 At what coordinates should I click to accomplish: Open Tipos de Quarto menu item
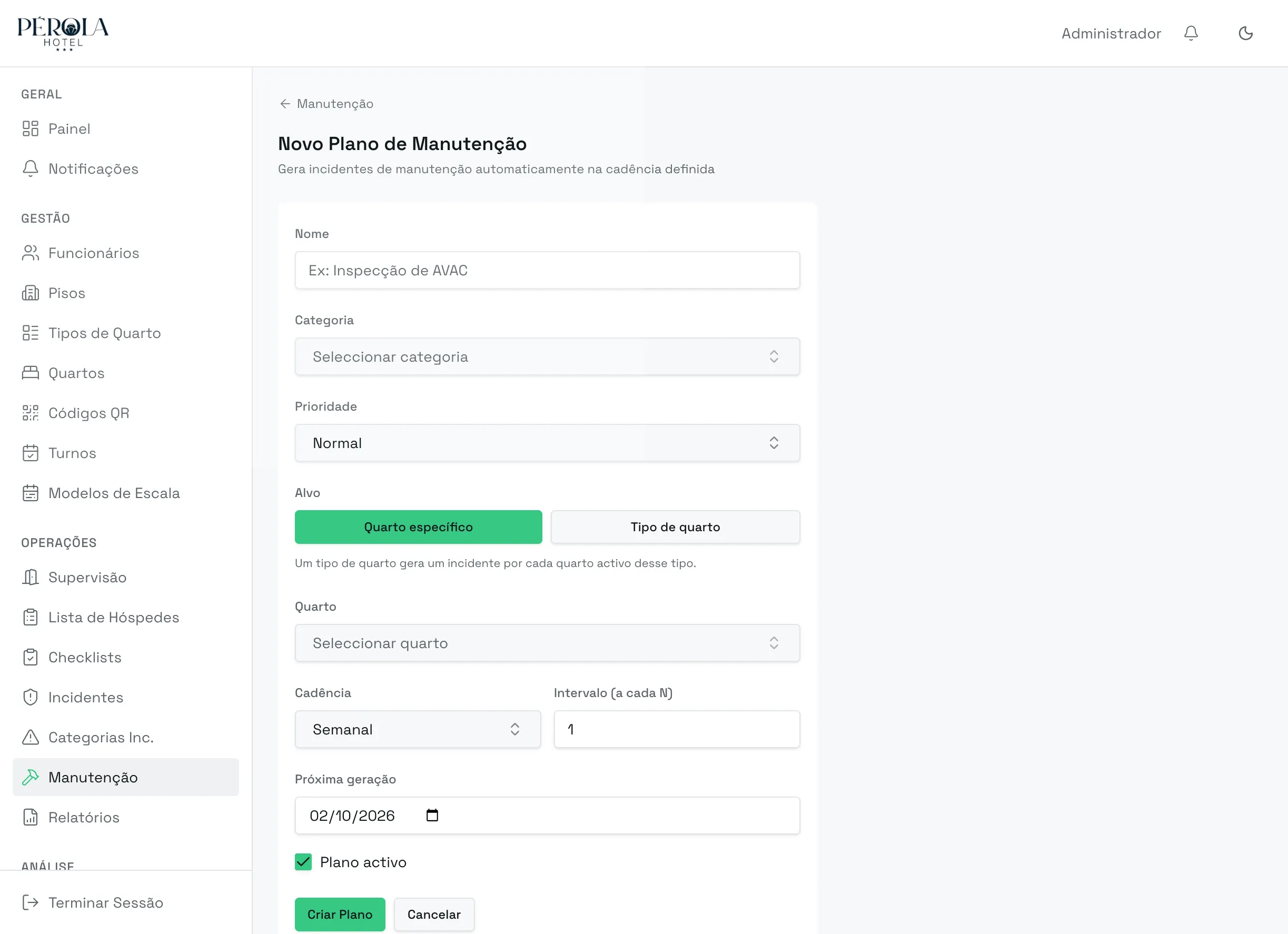coord(126,333)
